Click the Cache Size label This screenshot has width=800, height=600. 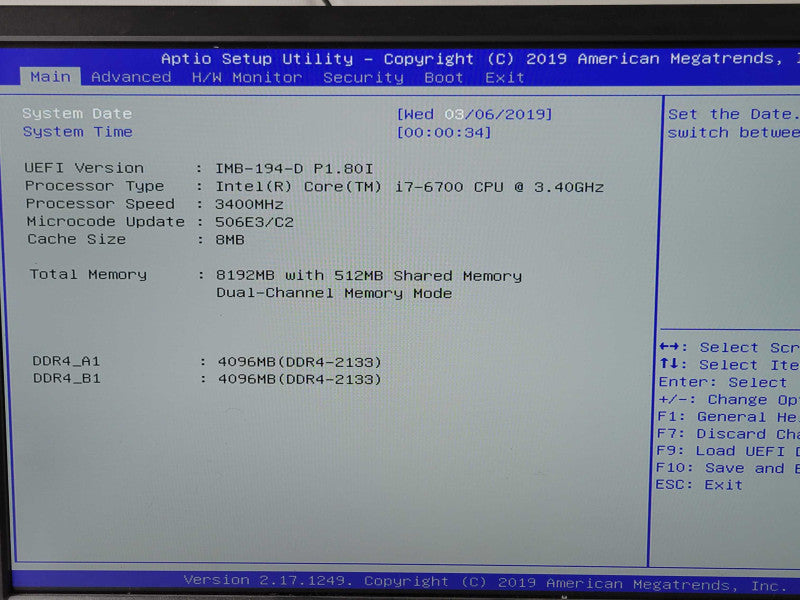click(x=77, y=239)
